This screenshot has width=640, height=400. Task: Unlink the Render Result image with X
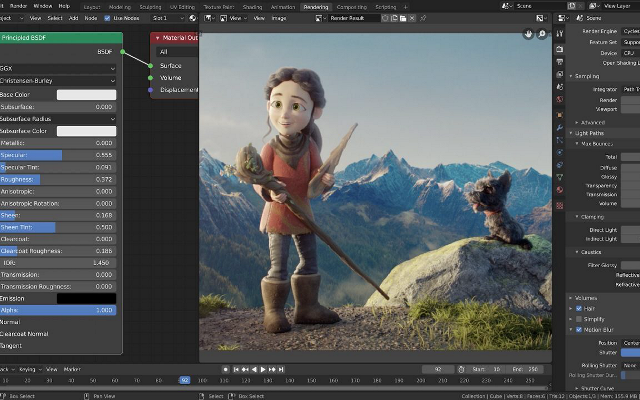coord(412,18)
